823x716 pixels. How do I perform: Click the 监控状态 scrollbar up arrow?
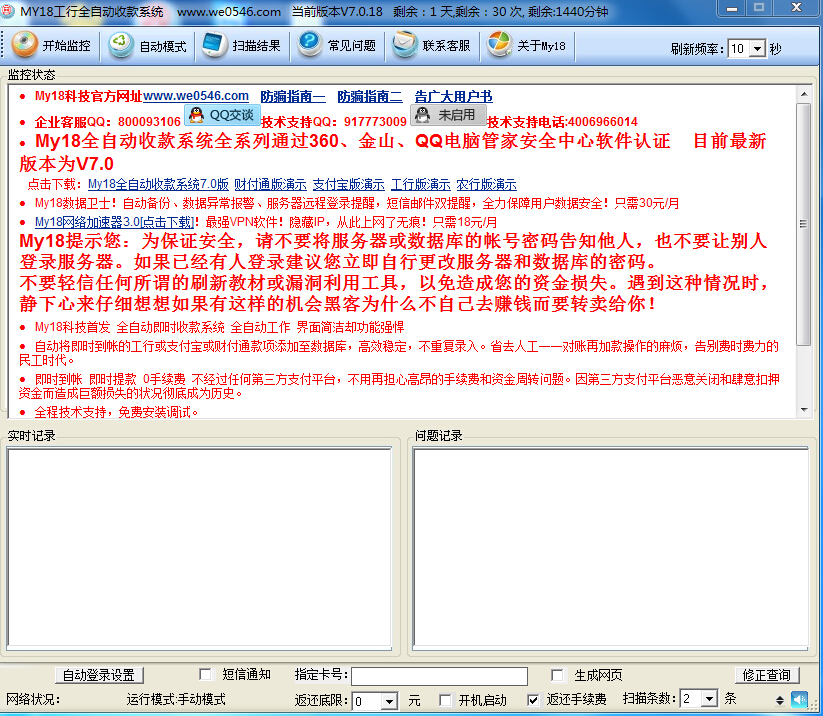tap(804, 94)
